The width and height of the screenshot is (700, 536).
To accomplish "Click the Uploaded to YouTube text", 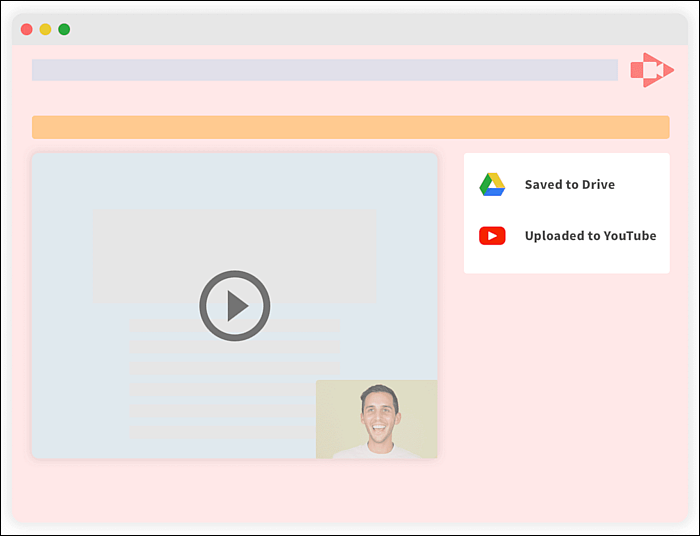I will [x=590, y=236].
